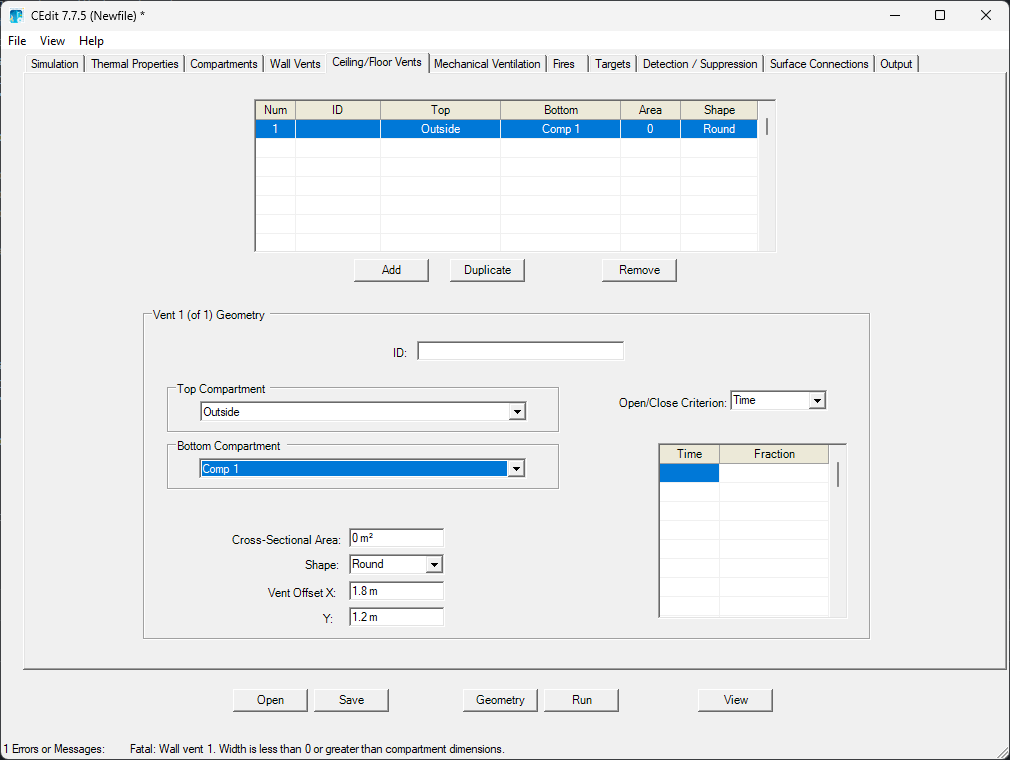Open the Help menu
The height and width of the screenshot is (760, 1010).
(91, 41)
